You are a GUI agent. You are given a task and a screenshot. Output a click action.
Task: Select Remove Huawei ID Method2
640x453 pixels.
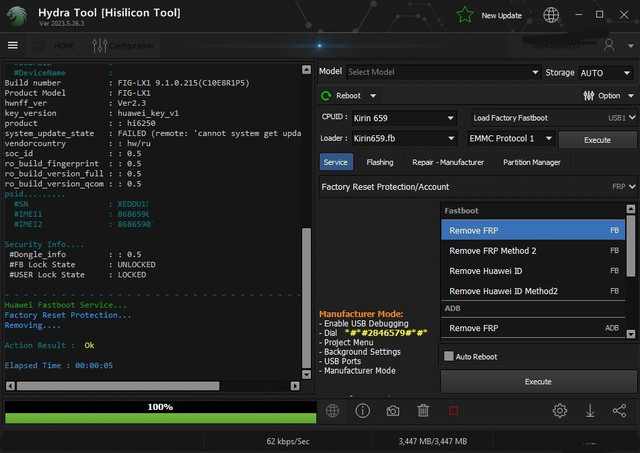pos(533,291)
